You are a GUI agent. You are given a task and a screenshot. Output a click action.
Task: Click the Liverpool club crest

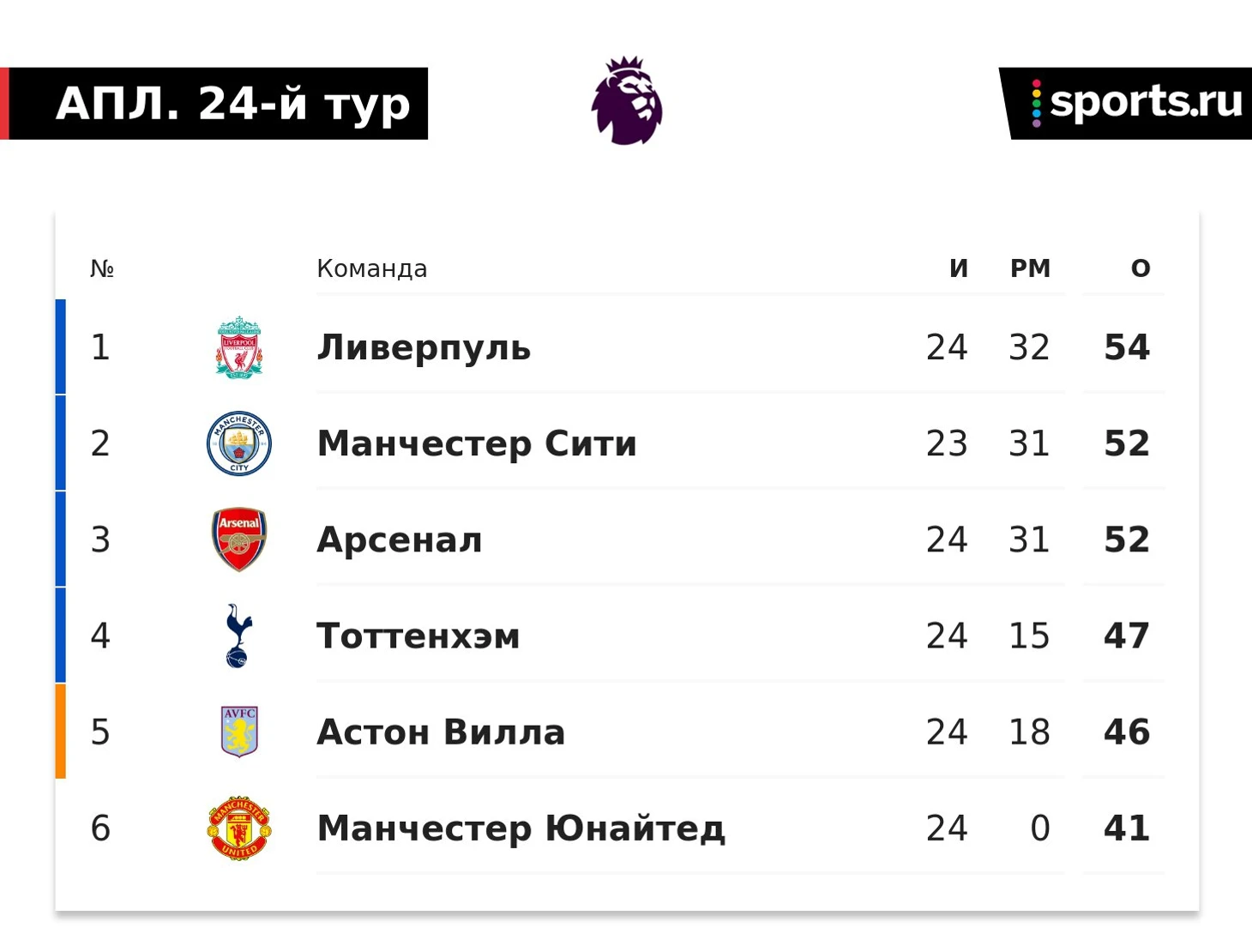tap(239, 347)
